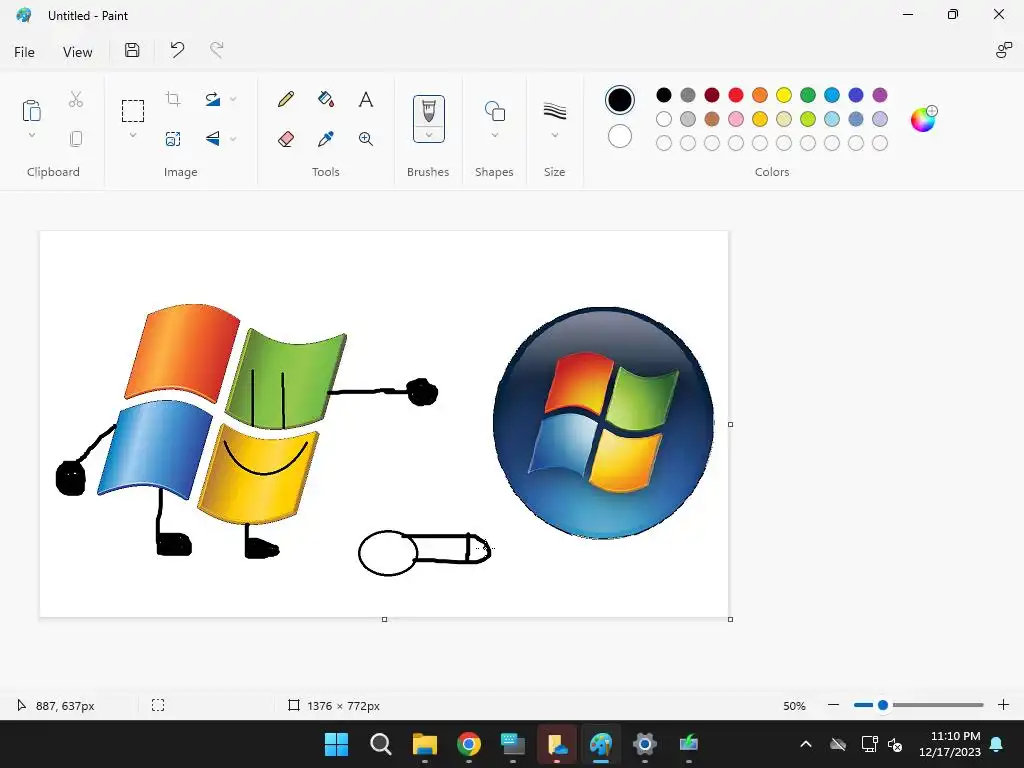Select the Text tool

[x=366, y=99]
